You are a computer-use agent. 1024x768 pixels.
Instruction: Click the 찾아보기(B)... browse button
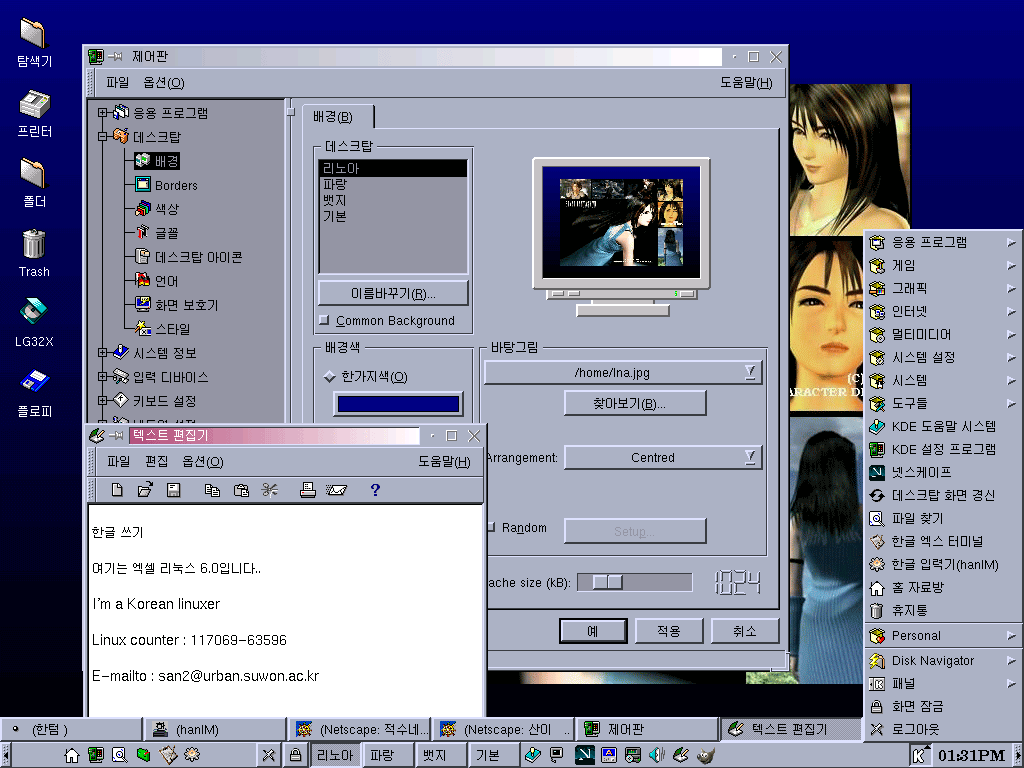[635, 404]
